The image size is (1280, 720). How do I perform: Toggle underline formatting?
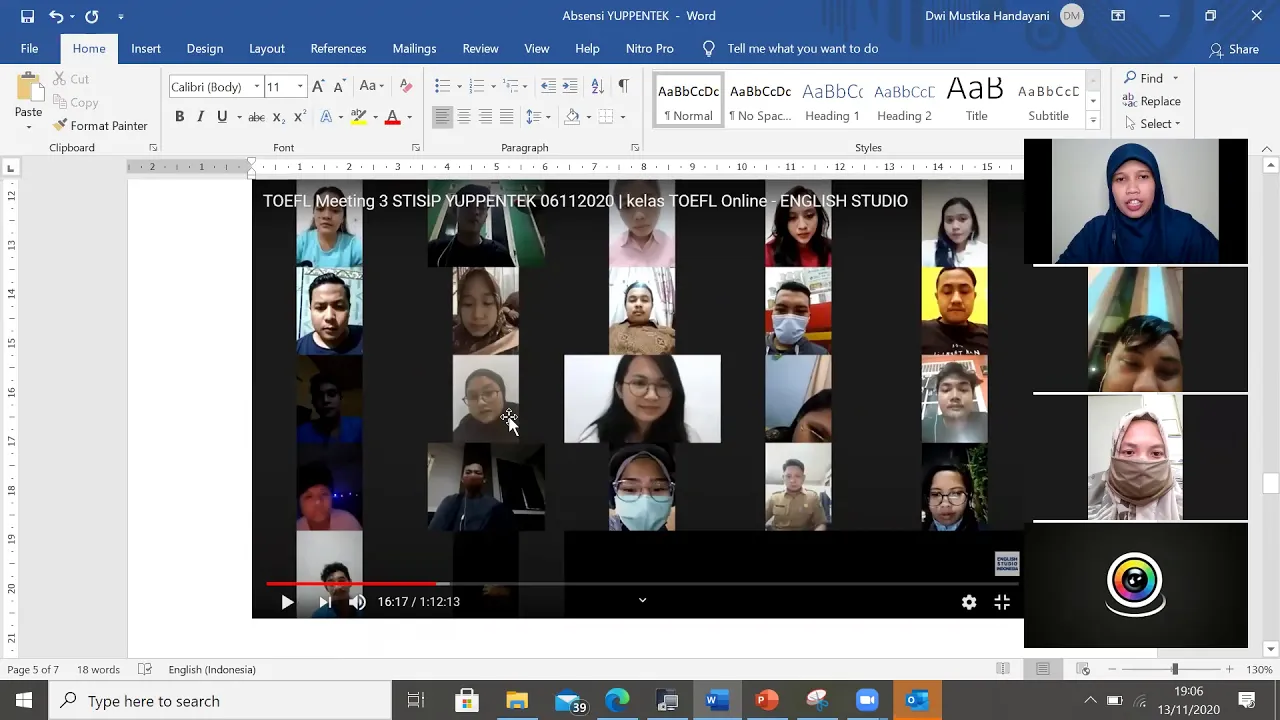click(x=222, y=117)
